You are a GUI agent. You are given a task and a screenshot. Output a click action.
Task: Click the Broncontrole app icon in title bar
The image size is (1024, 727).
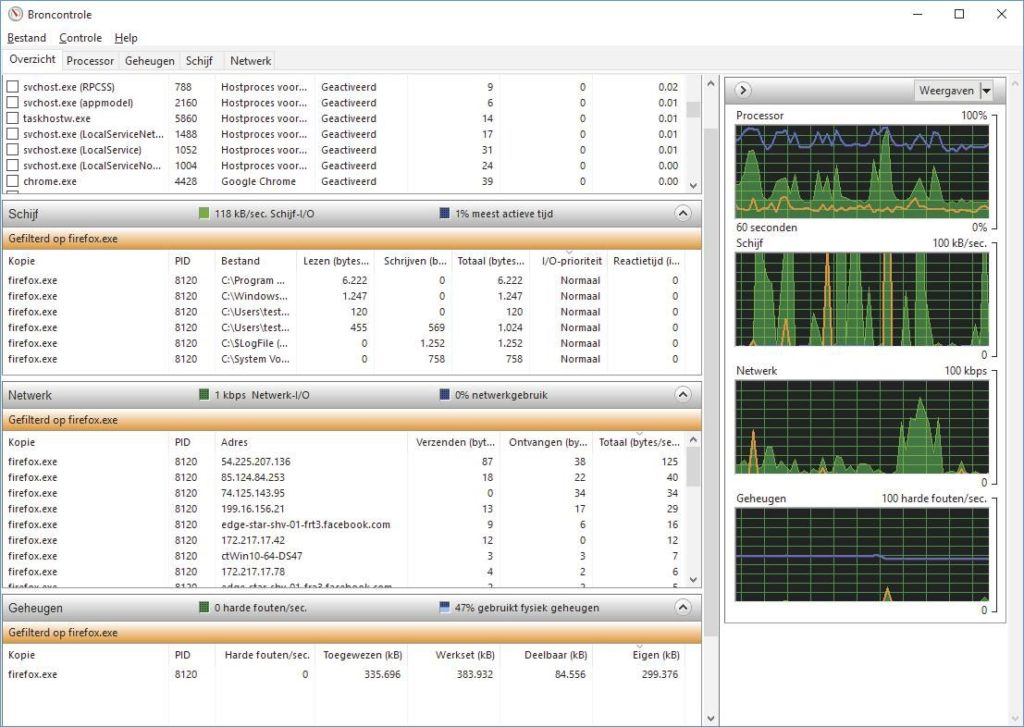[13, 14]
